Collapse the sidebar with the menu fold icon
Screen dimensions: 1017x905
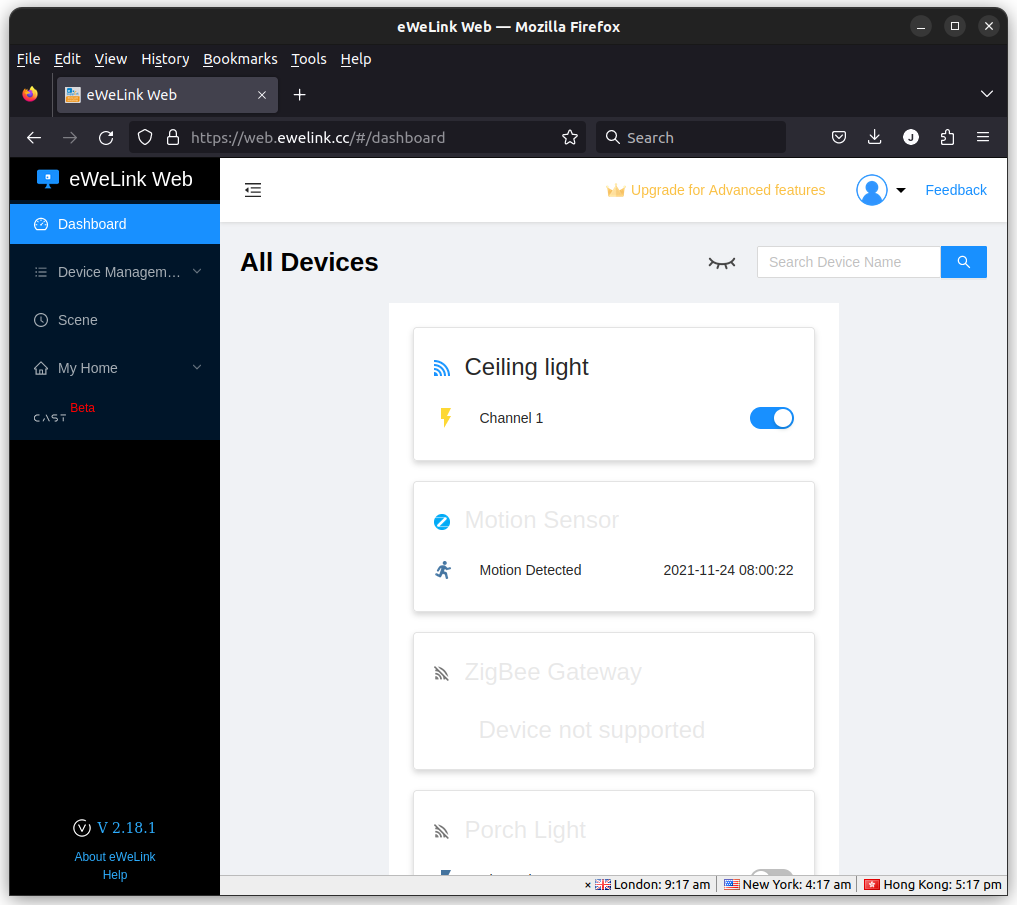253,190
